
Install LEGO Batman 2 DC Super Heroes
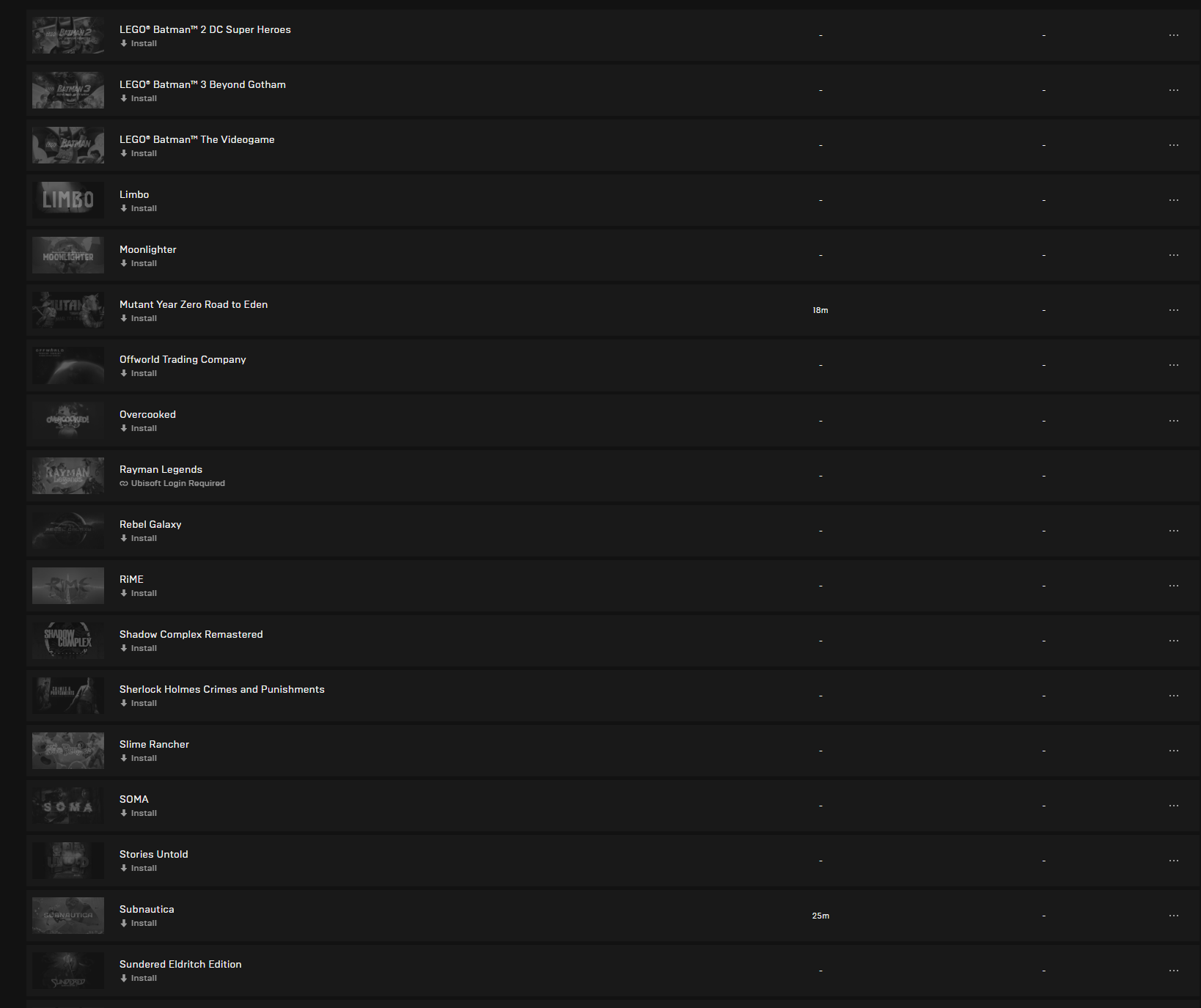click(x=144, y=43)
